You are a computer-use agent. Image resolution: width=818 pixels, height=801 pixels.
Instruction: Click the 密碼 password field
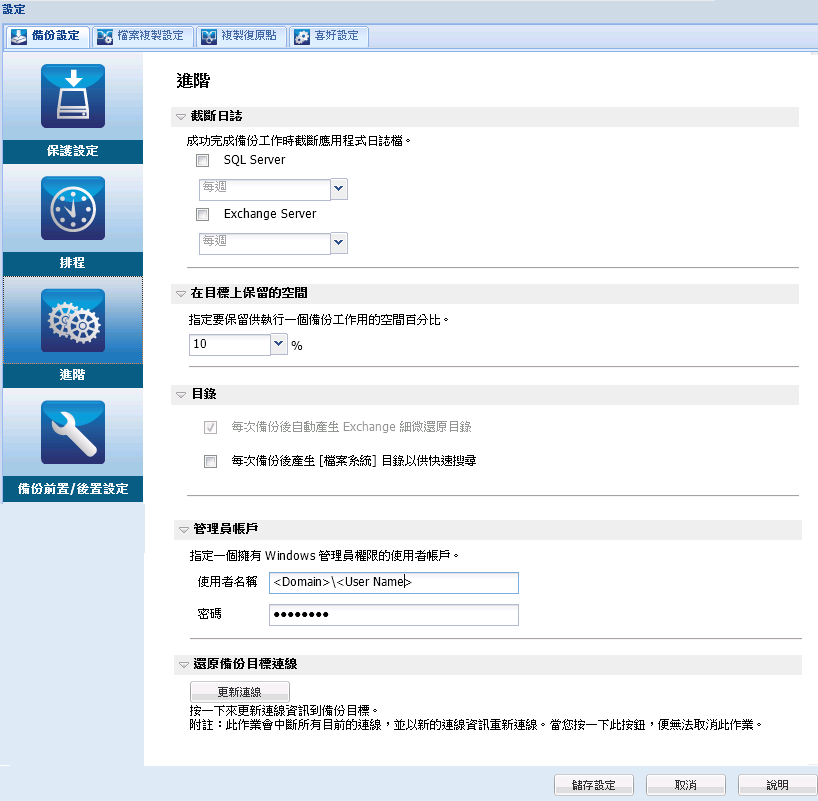(394, 615)
